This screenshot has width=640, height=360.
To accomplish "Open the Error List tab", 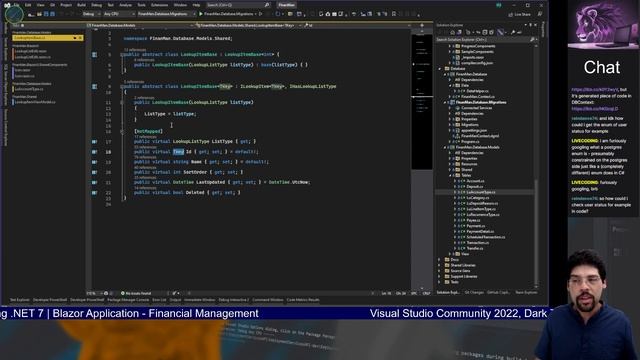I will click(159, 300).
